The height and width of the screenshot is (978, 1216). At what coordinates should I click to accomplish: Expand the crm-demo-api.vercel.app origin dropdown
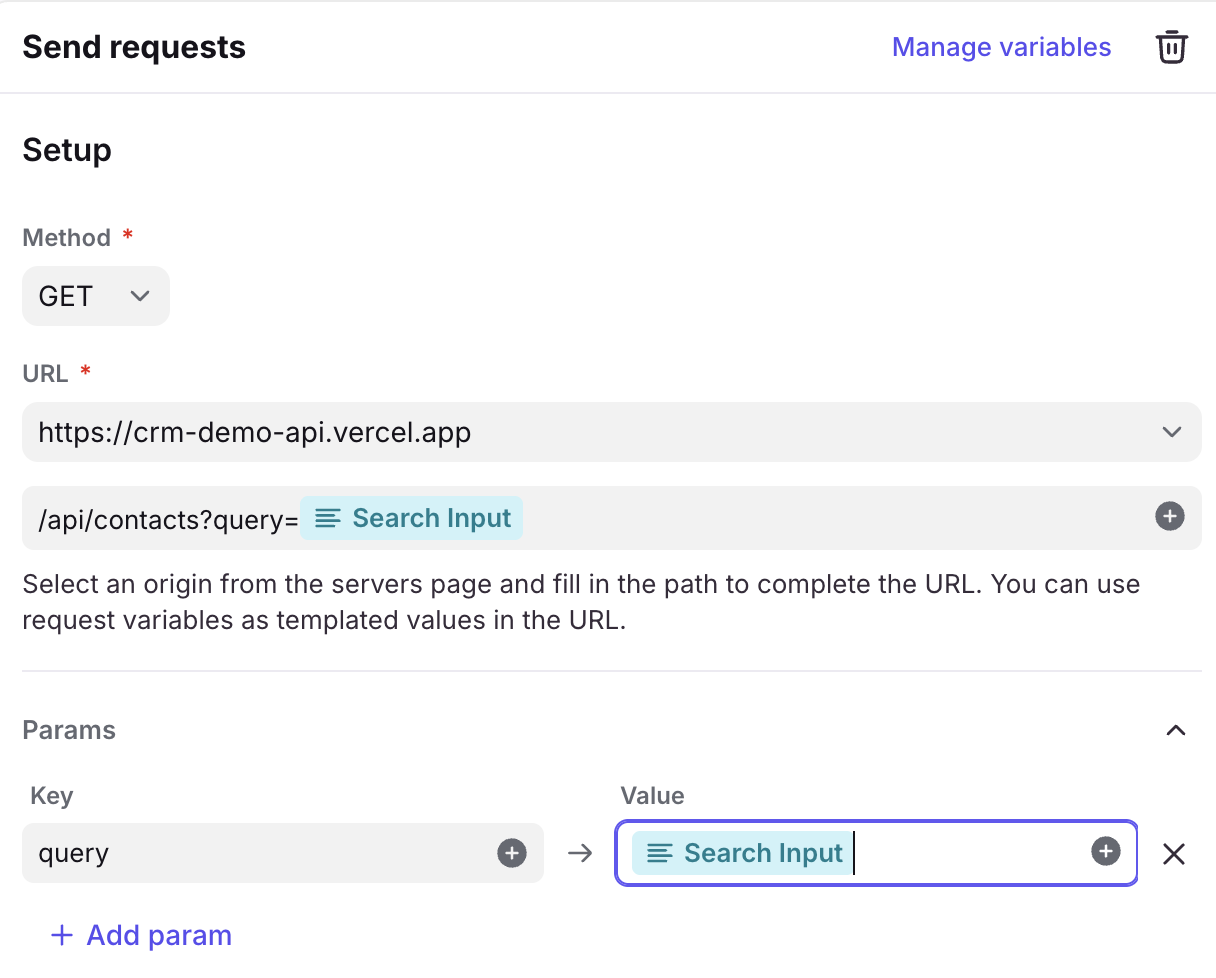[x=1171, y=432]
